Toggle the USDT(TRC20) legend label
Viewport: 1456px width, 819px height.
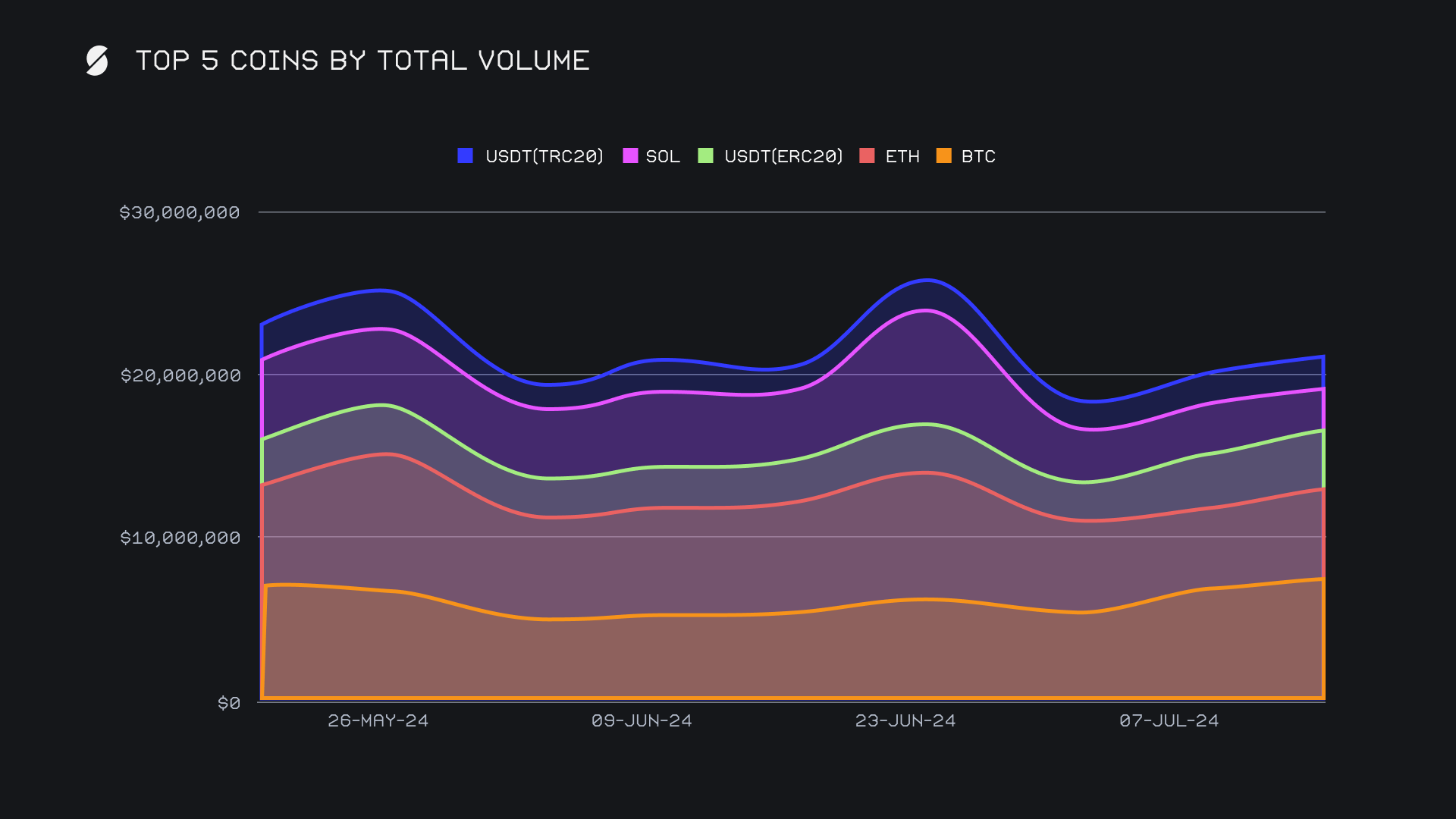tap(544, 156)
